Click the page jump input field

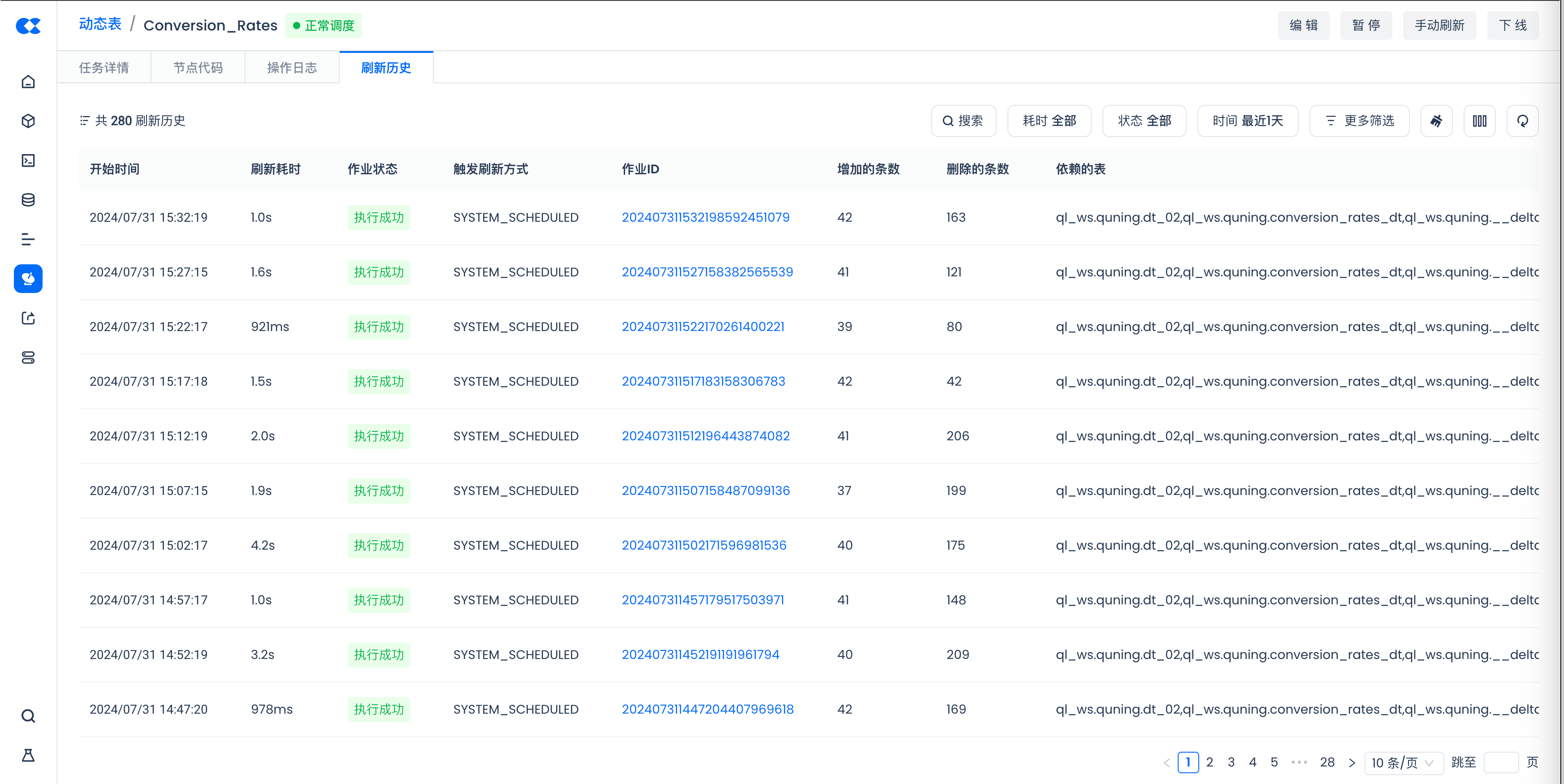point(1500,762)
